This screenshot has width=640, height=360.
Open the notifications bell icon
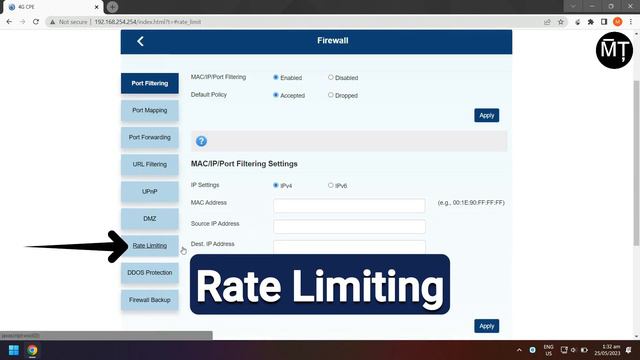point(629,350)
